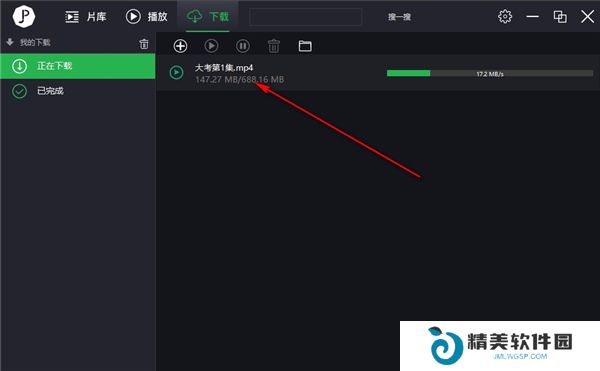Select the 下载 download tab
600x371 pixels.
tap(208, 16)
